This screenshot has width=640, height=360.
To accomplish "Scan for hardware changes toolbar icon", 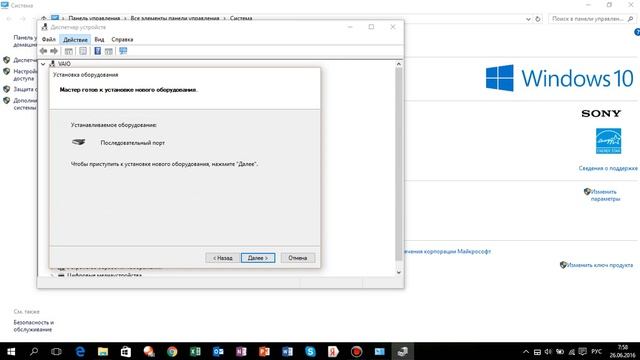I will point(123,51).
